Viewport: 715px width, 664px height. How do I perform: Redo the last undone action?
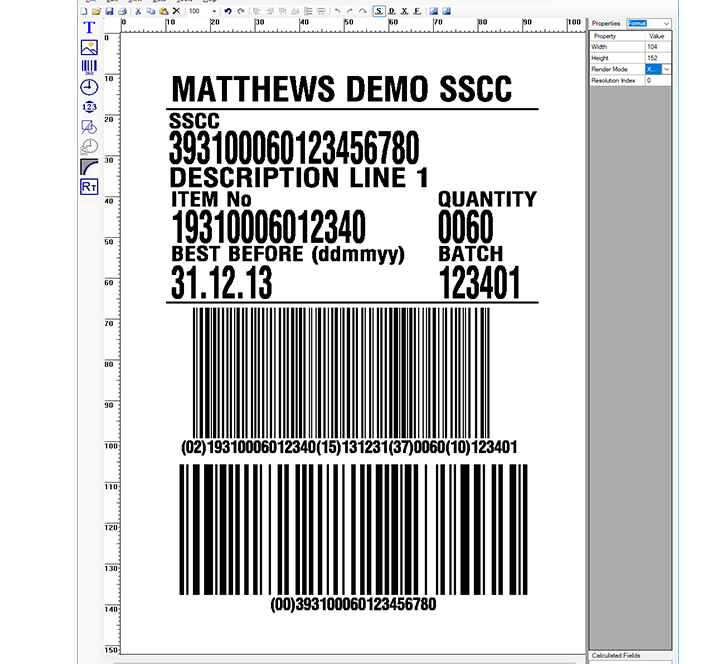coord(241,11)
